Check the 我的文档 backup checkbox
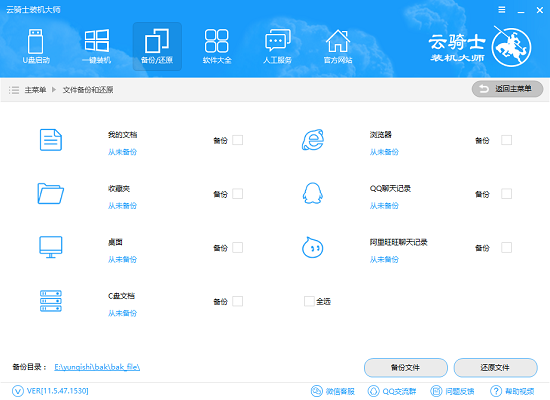The width and height of the screenshot is (550, 400). click(x=237, y=140)
